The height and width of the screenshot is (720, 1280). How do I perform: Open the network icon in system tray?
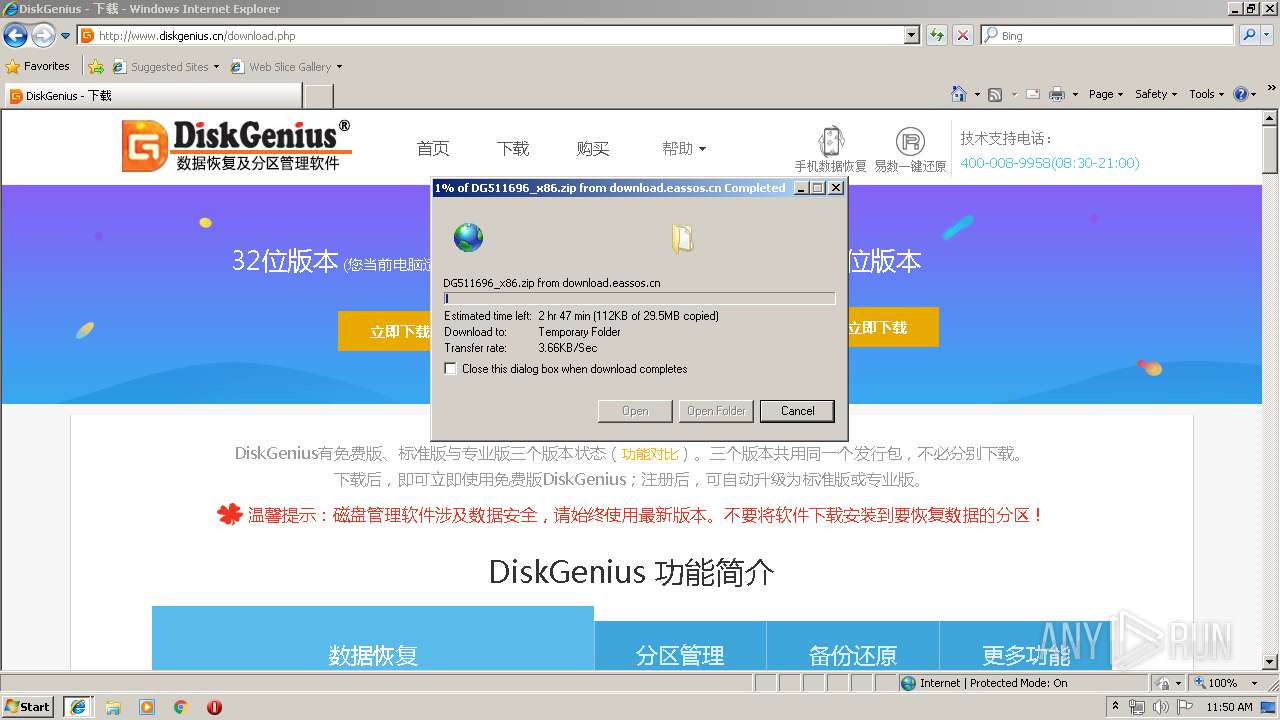pyautogui.click(x=1138, y=707)
